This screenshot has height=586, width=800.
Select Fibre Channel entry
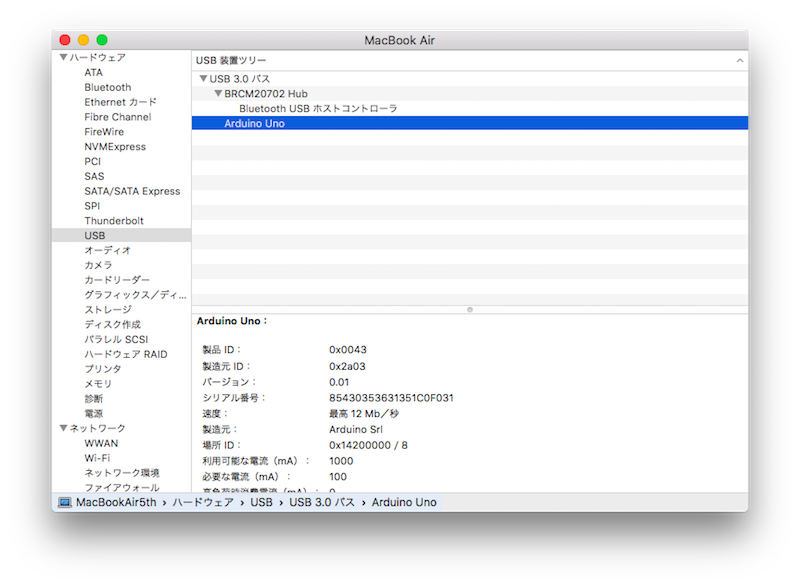click(x=118, y=117)
